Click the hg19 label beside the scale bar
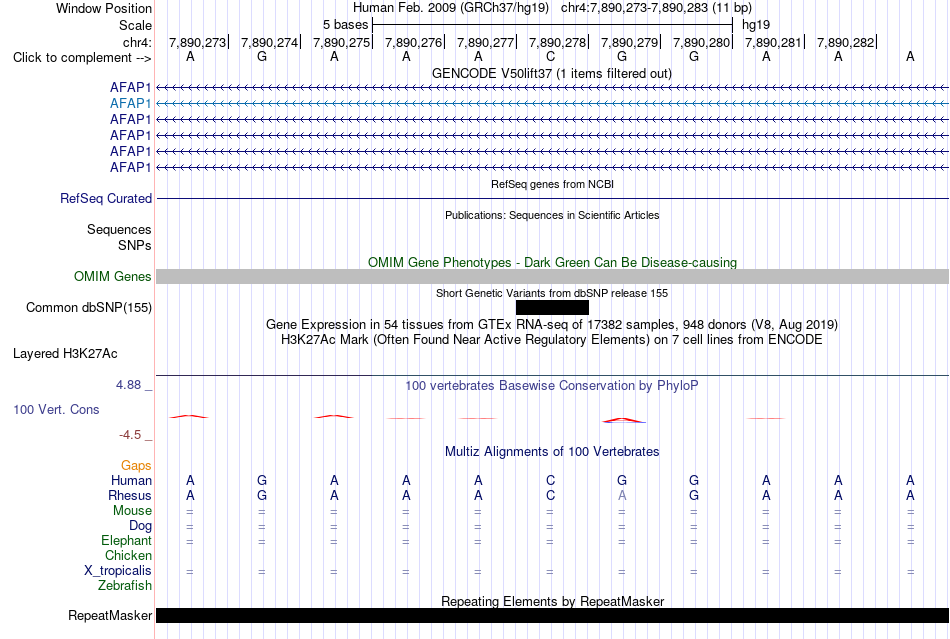 (x=756, y=25)
